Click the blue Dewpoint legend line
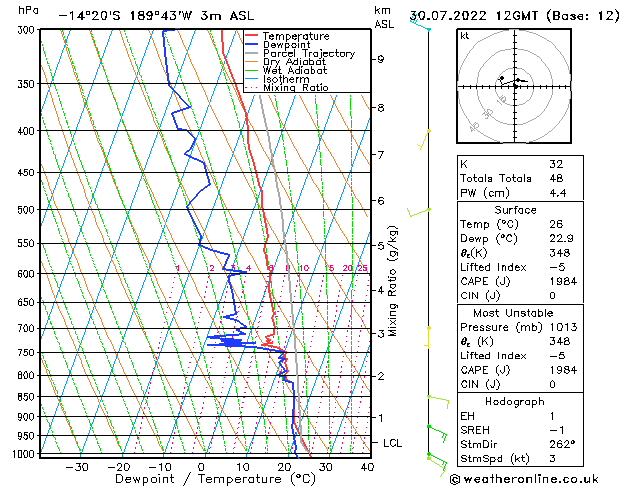 [252, 45]
